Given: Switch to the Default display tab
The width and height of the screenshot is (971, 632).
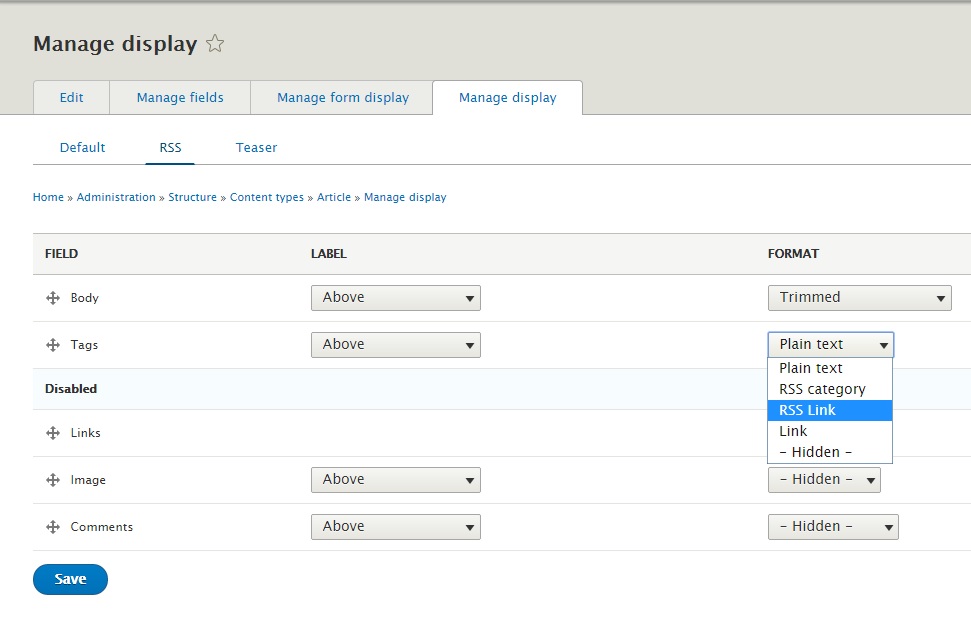Looking at the screenshot, I should 82,147.
